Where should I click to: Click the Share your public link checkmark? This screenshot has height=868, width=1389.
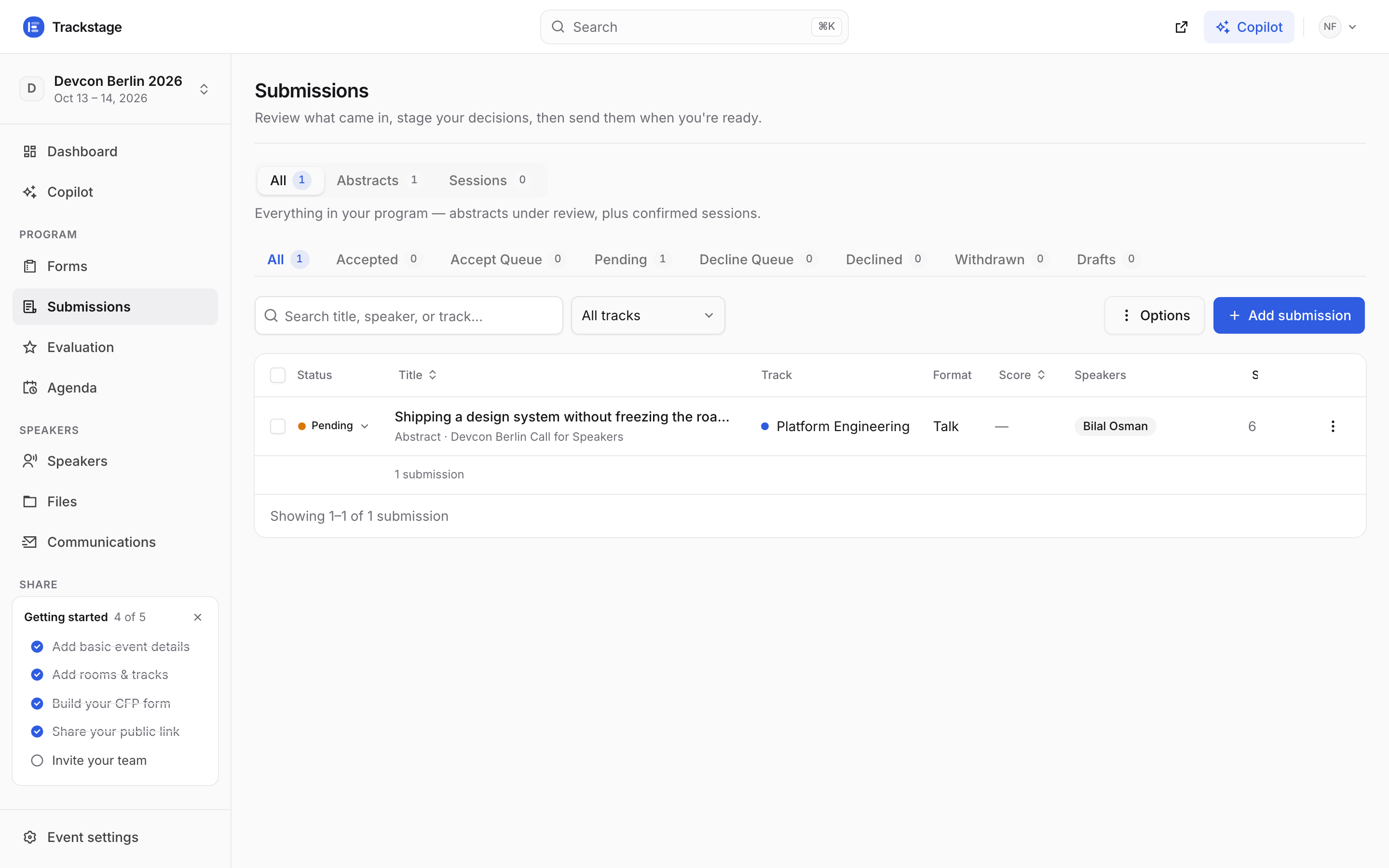point(37,732)
